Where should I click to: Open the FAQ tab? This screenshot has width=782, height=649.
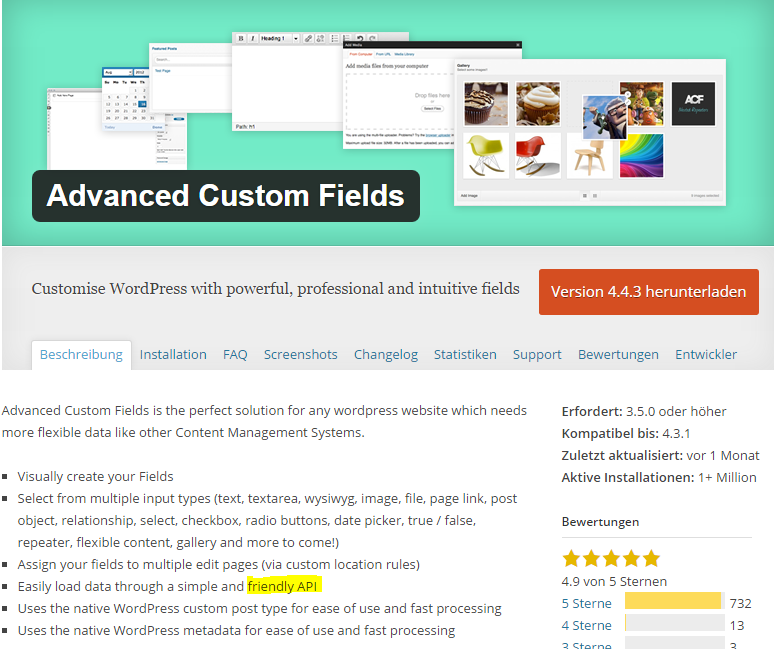tap(235, 355)
